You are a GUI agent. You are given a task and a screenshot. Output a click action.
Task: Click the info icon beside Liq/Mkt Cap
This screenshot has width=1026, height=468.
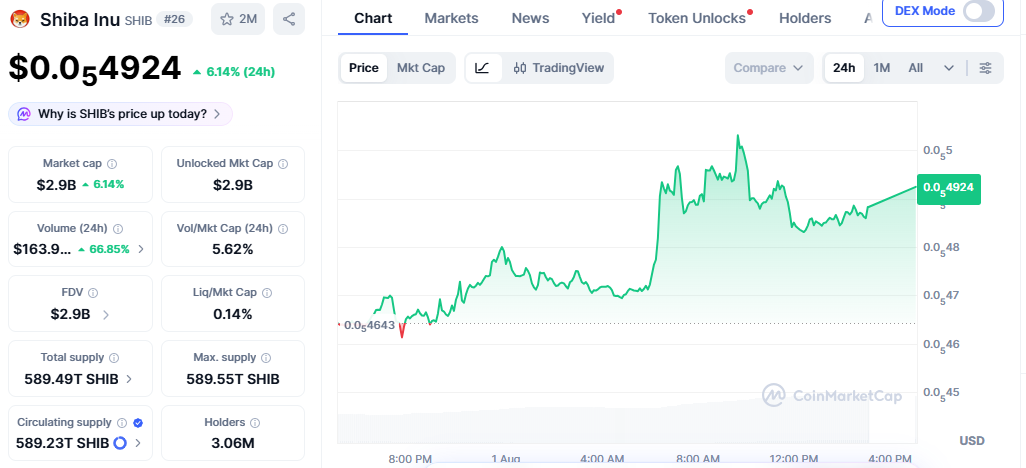267,293
